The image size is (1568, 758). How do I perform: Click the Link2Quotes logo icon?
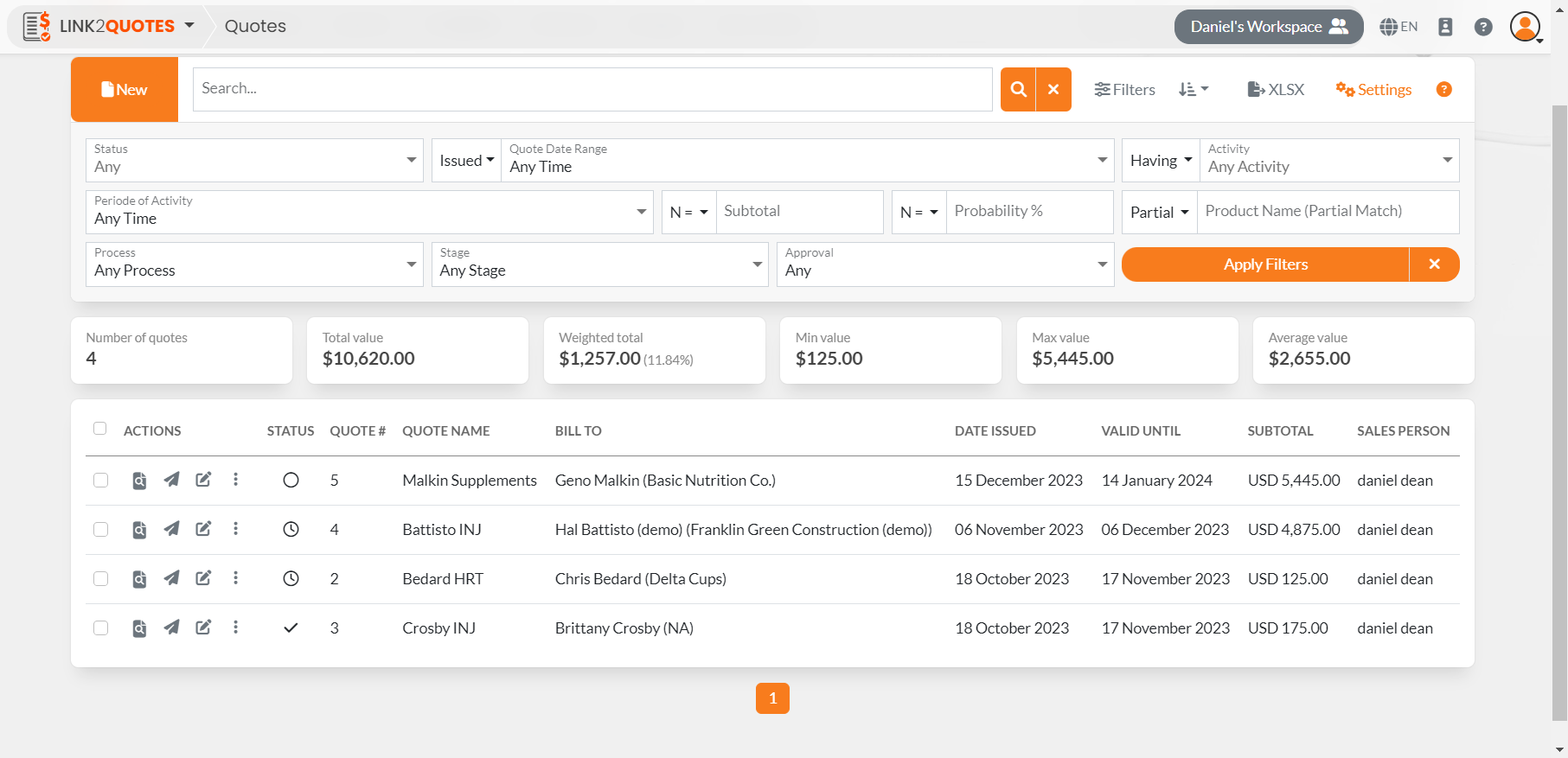(36, 27)
